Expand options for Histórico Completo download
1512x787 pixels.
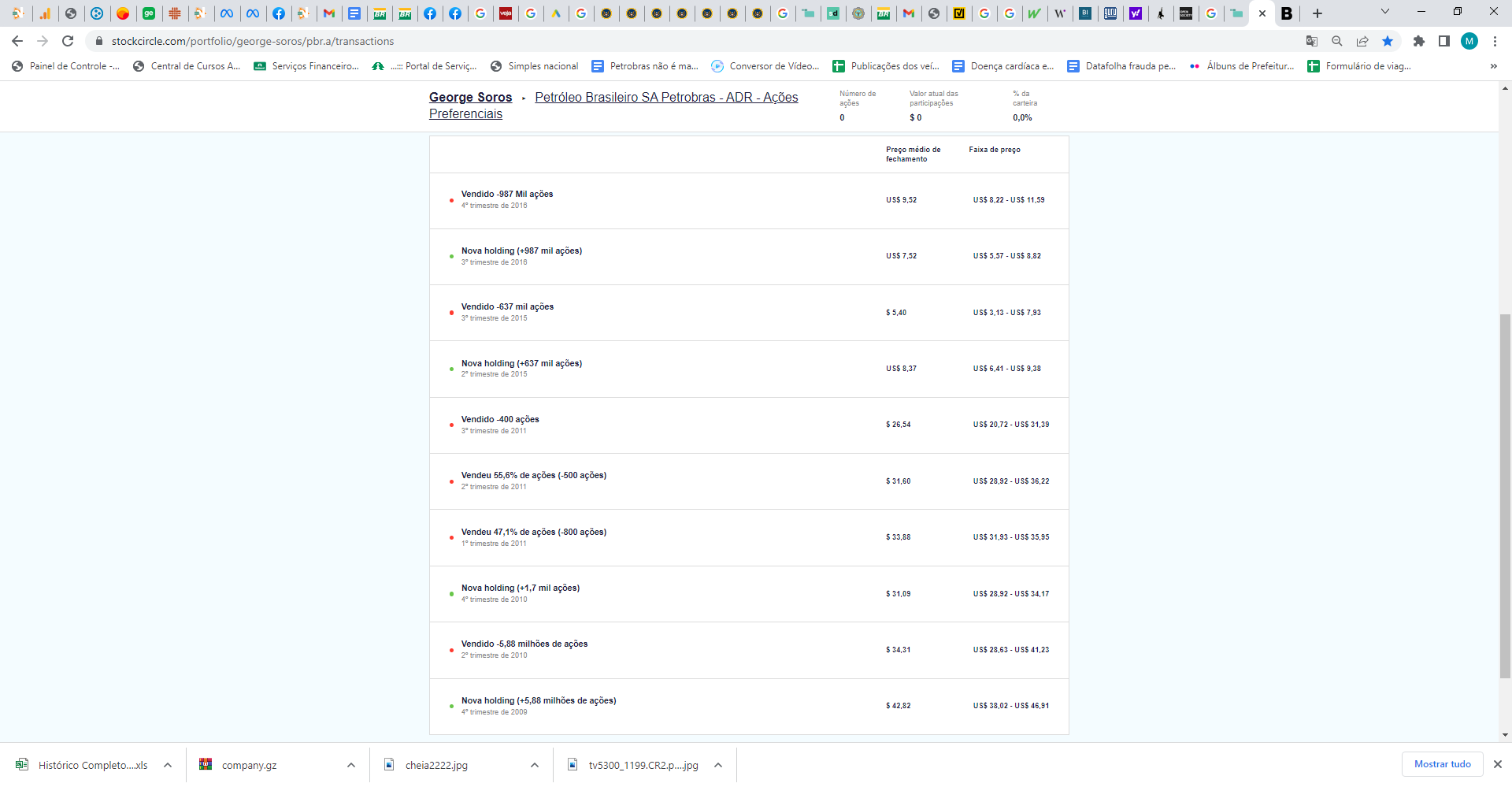168,765
